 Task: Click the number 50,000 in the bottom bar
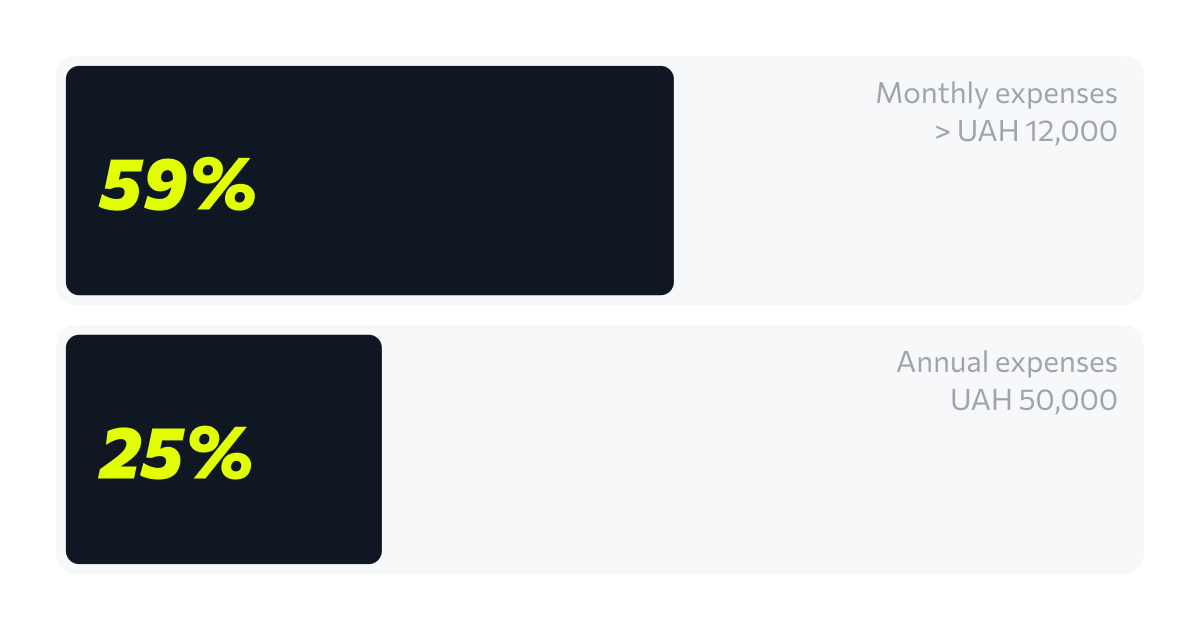coord(1068,400)
